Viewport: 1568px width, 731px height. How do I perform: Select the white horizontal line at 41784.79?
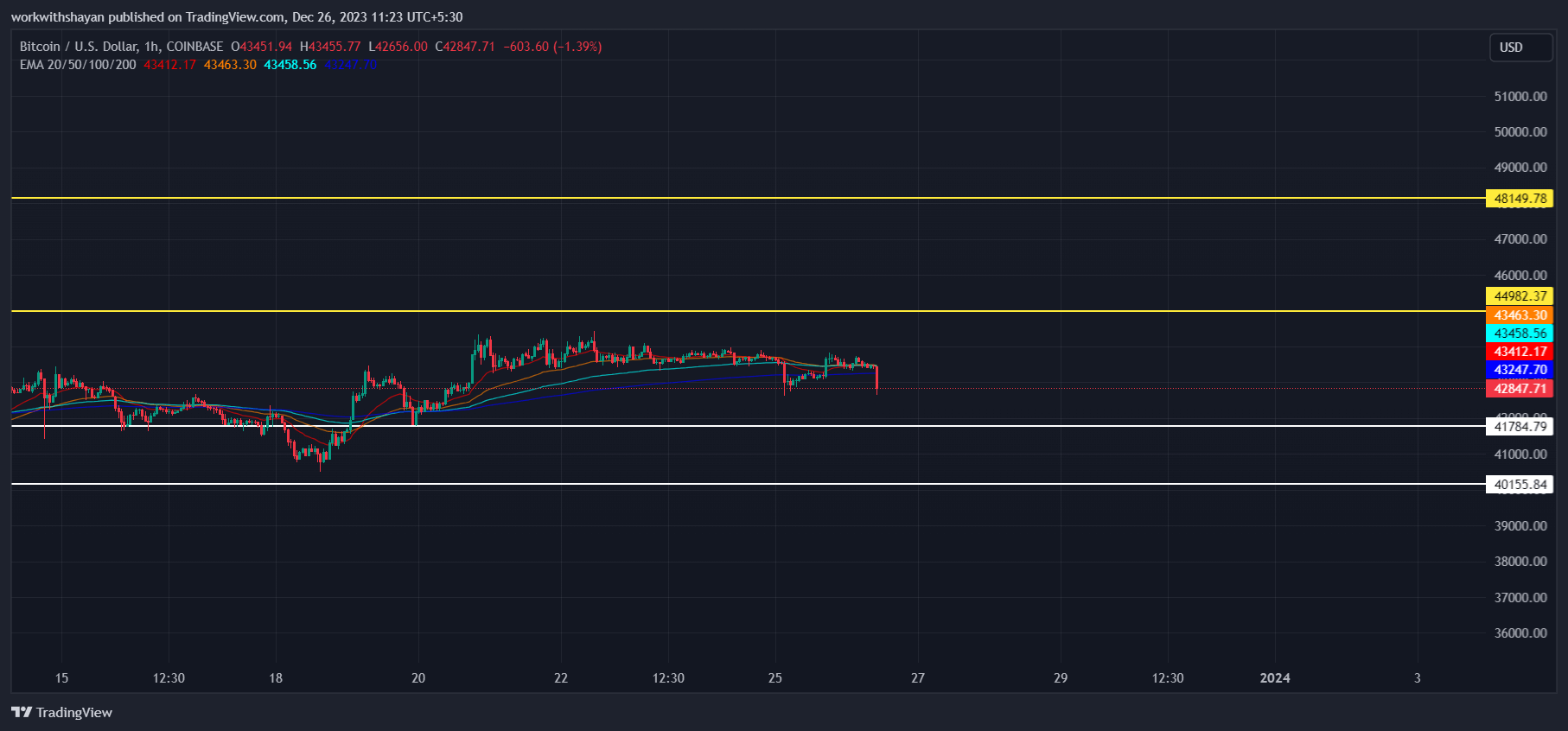point(748,425)
